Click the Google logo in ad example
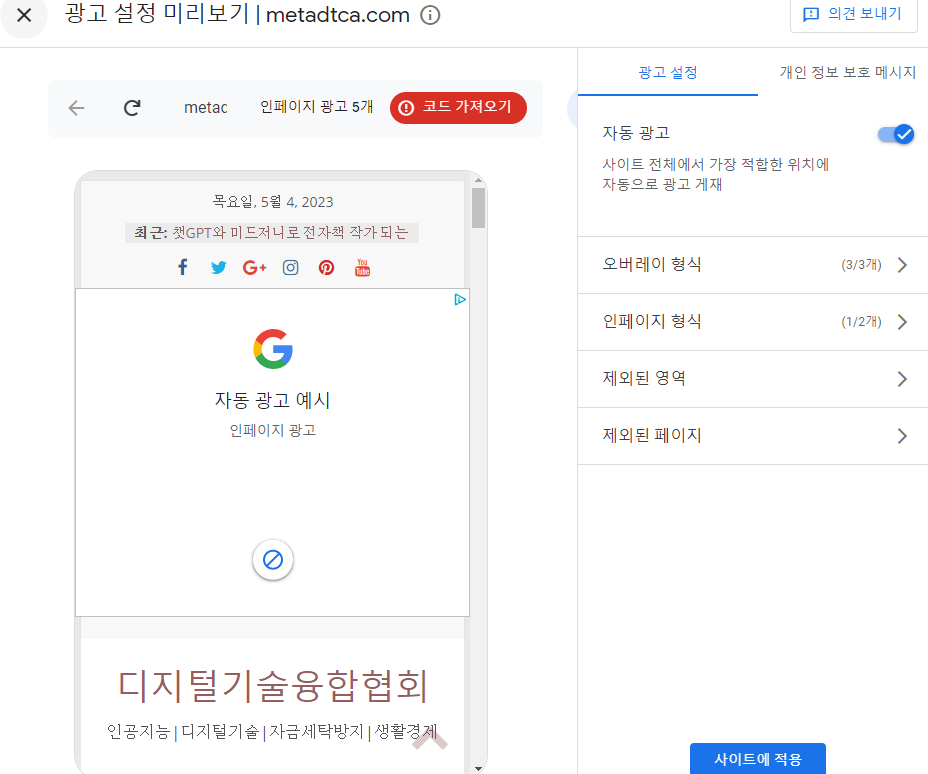 (x=273, y=349)
